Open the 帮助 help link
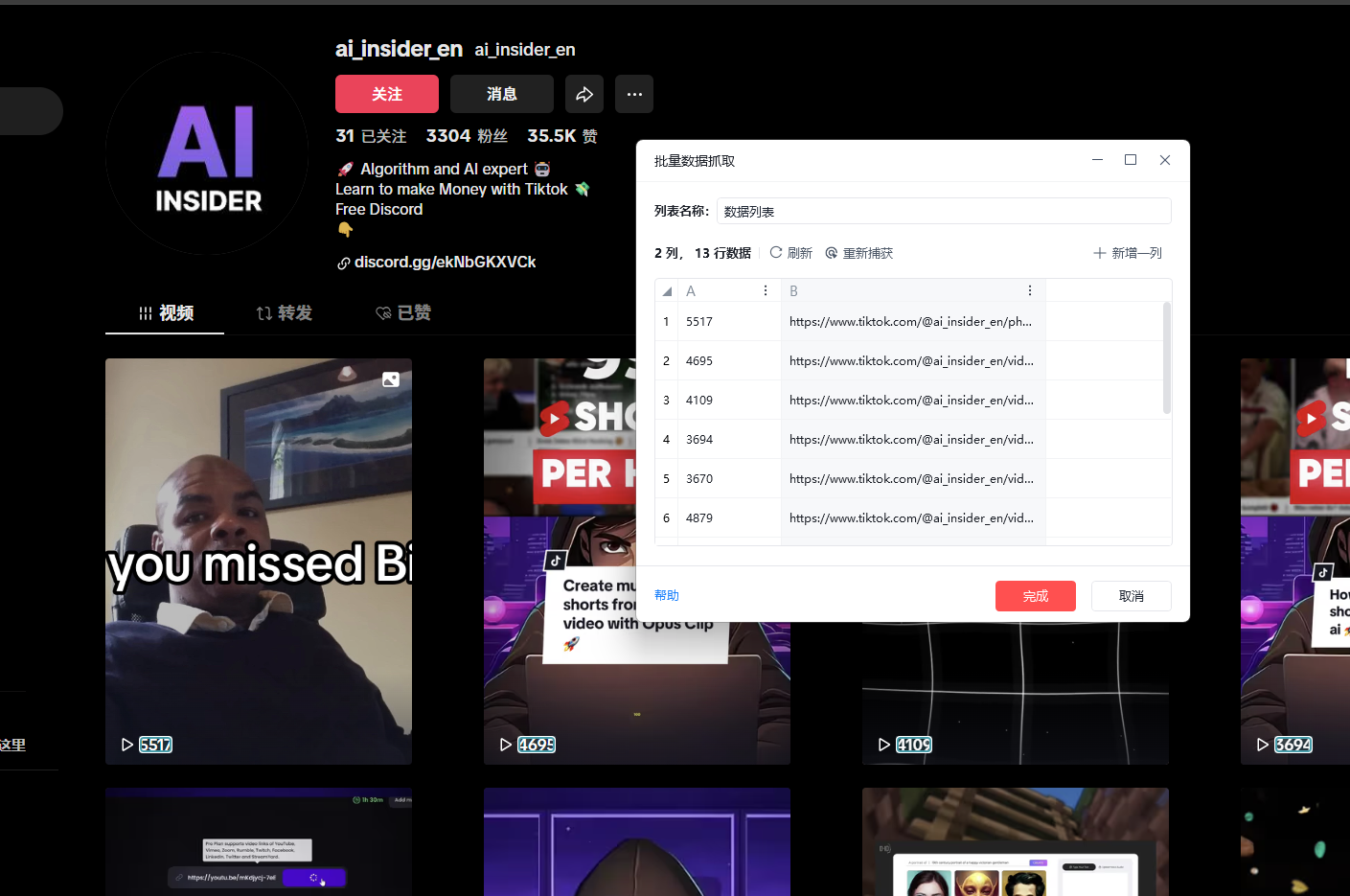Viewport: 1350px width, 896px height. 667,595
